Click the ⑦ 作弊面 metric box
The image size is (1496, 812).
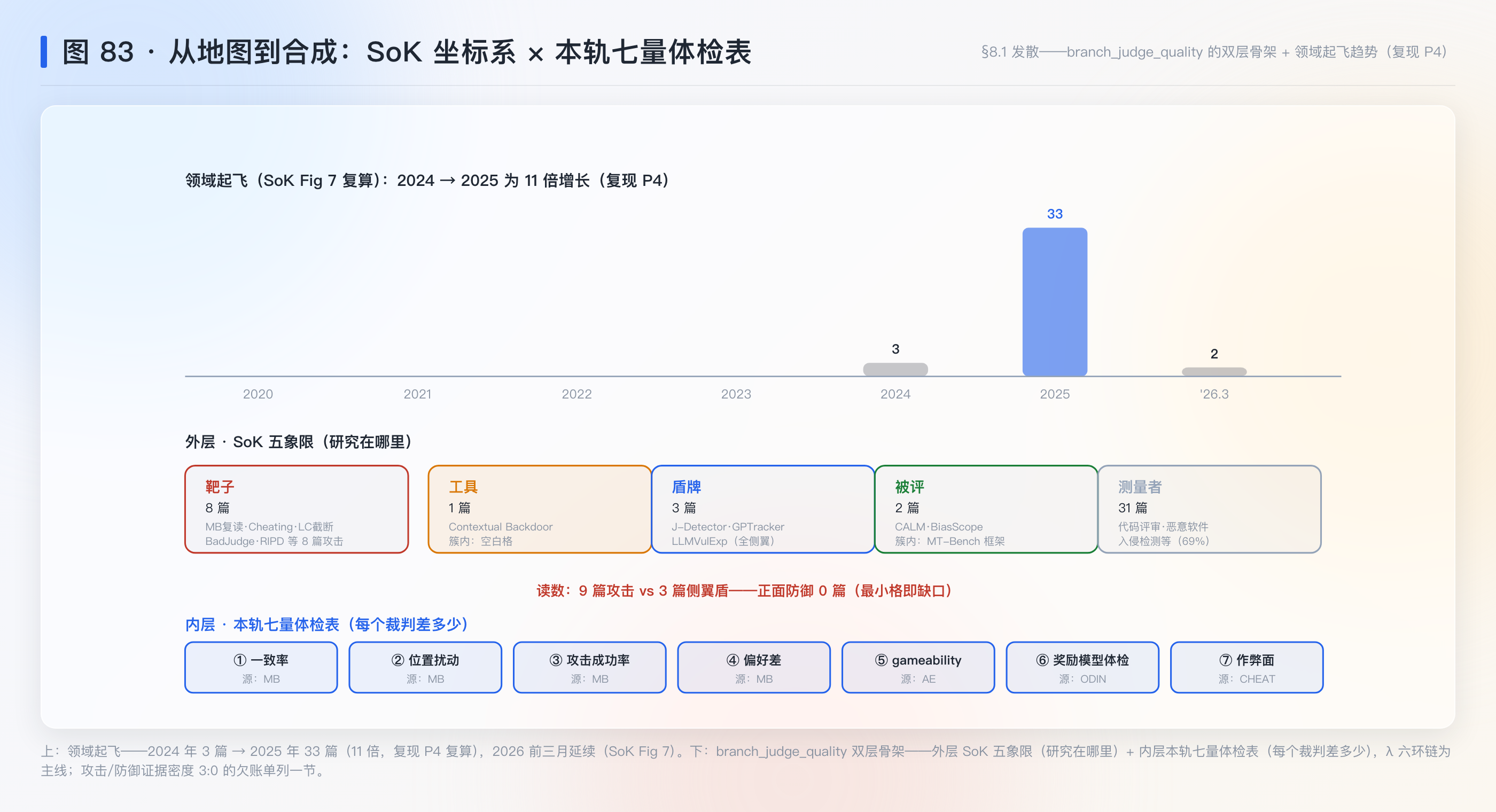pyautogui.click(x=1247, y=667)
